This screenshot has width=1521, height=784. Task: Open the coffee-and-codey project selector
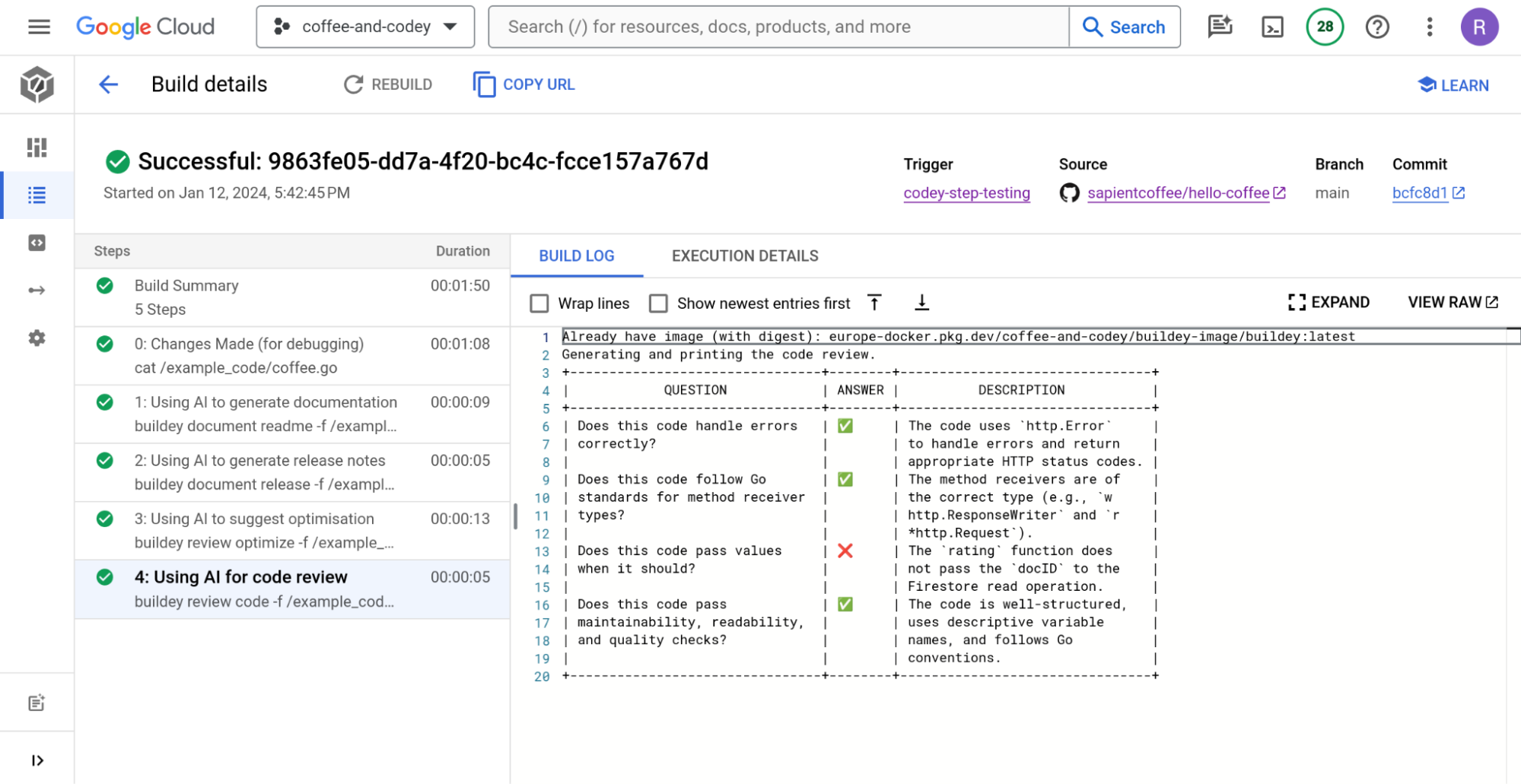(x=365, y=27)
